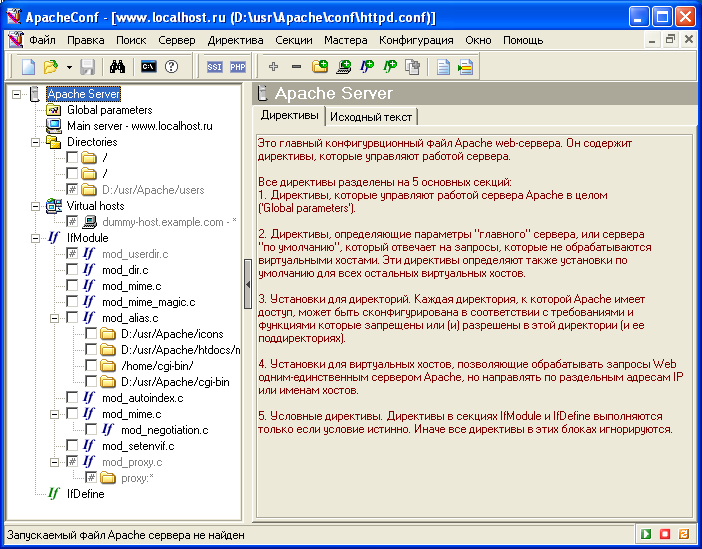Image resolution: width=702 pixels, height=549 pixels.
Task: Click the command prompt console icon
Action: tap(149, 67)
